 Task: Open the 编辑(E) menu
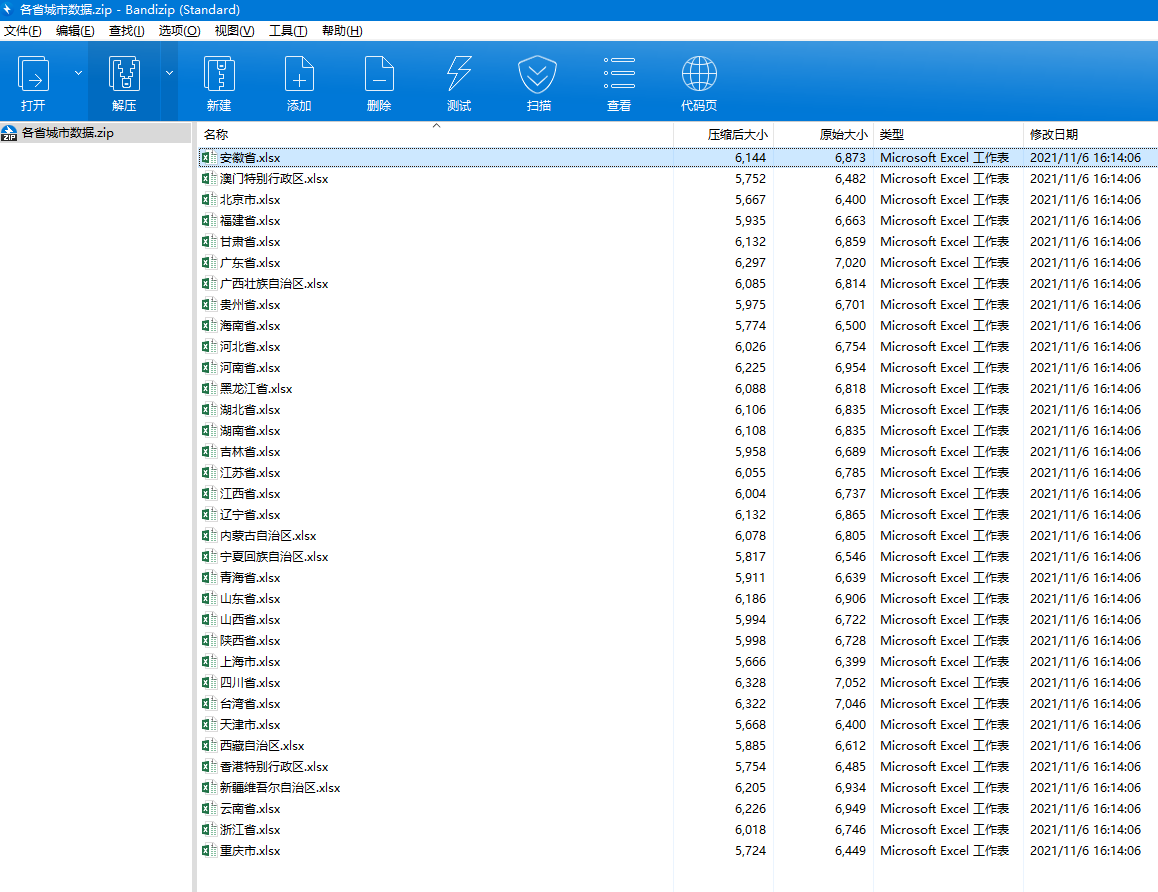[75, 30]
